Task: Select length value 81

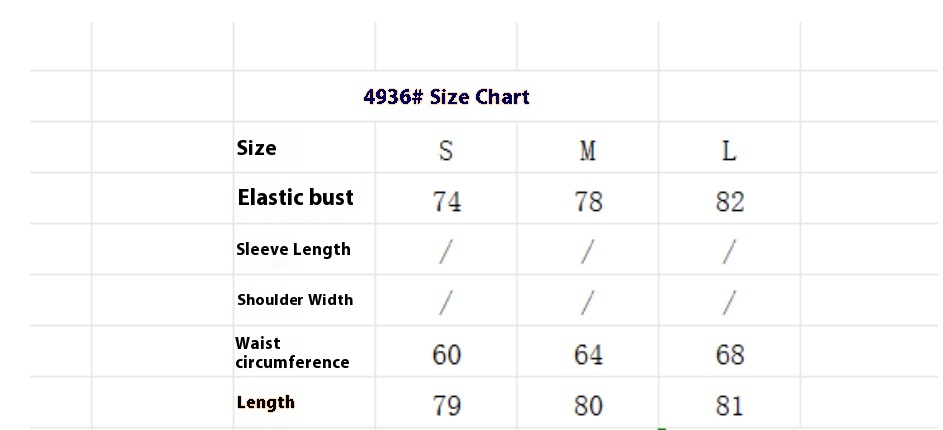Action: point(730,403)
